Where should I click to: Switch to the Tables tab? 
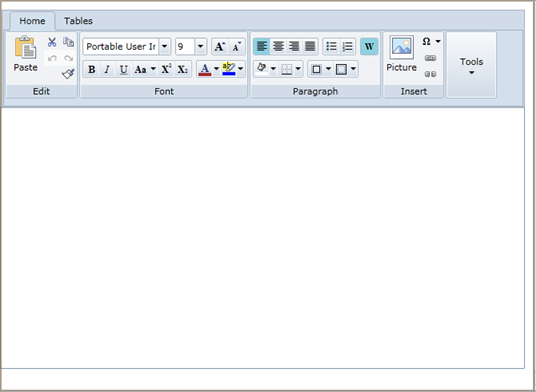pos(78,21)
